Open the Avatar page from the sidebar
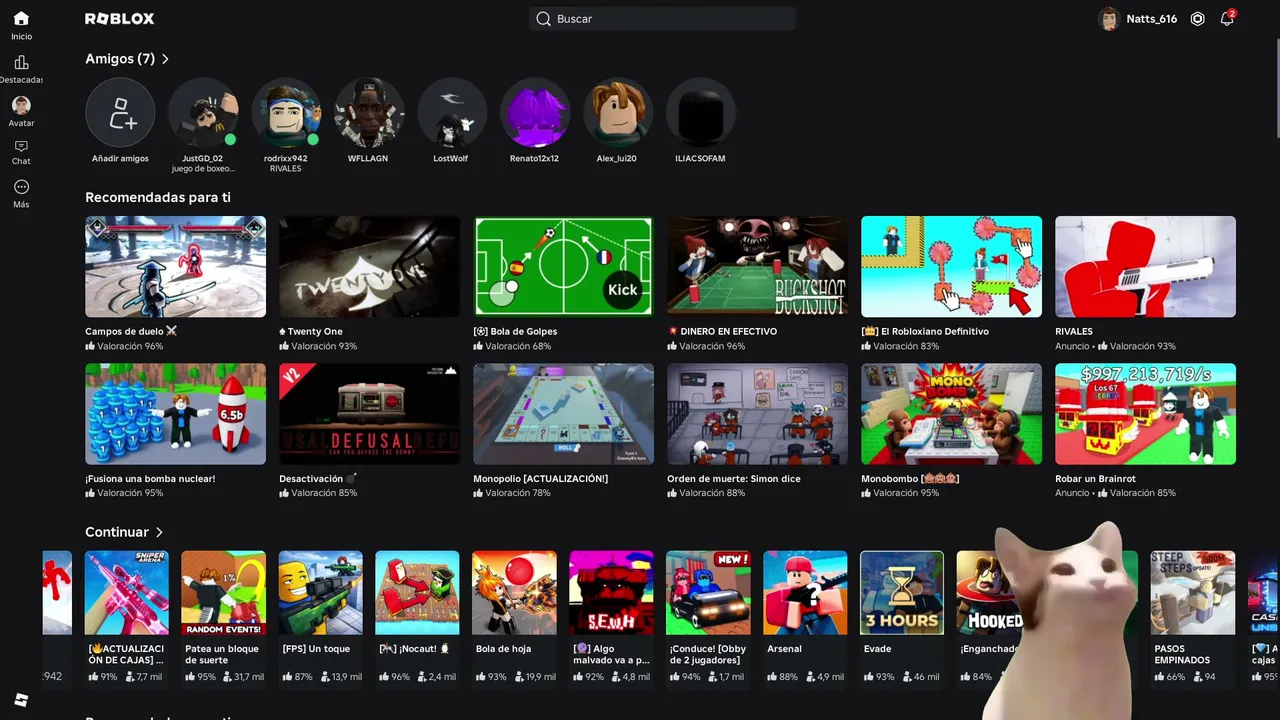This screenshot has height=720, width=1280. tap(21, 112)
